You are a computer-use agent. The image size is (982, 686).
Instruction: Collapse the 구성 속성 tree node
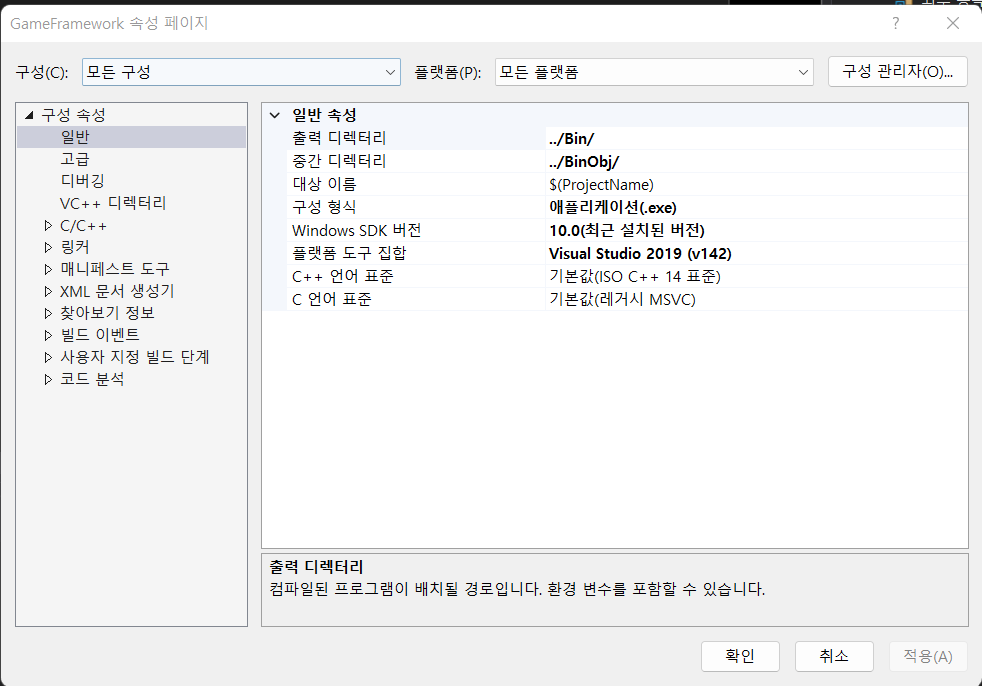(29, 115)
